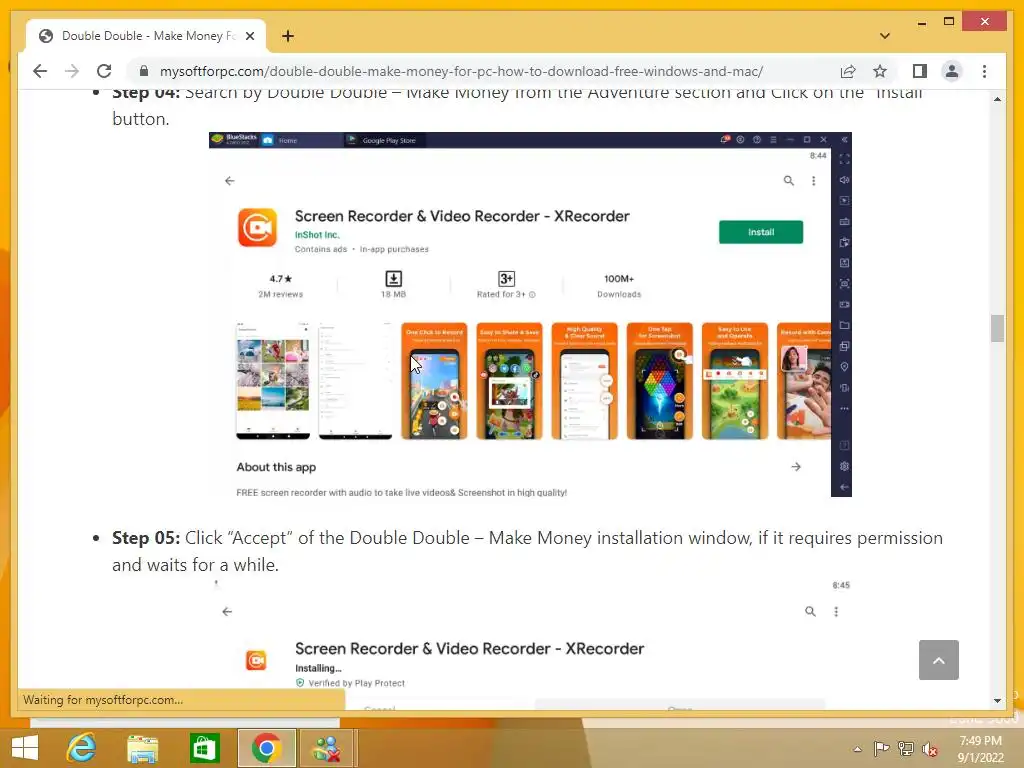The width and height of the screenshot is (1024, 768).
Task: Open the Windows Start button
Action: point(25,748)
